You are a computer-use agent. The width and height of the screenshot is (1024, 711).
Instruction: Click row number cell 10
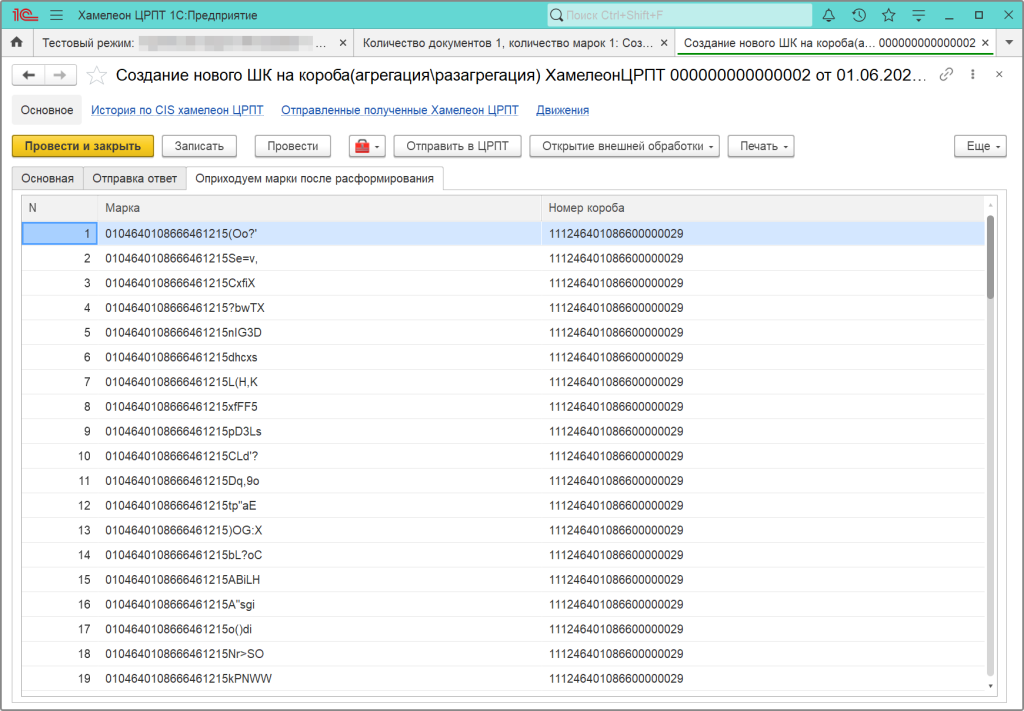pos(60,456)
